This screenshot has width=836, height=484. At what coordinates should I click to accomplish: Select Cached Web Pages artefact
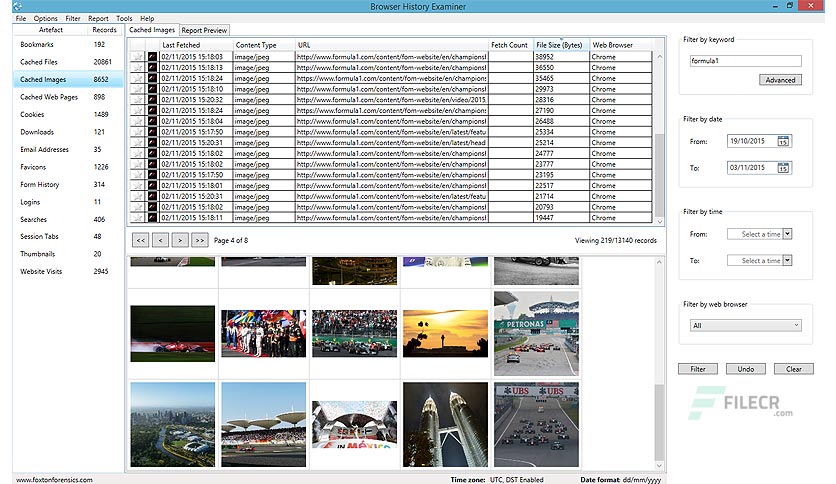pos(68,97)
